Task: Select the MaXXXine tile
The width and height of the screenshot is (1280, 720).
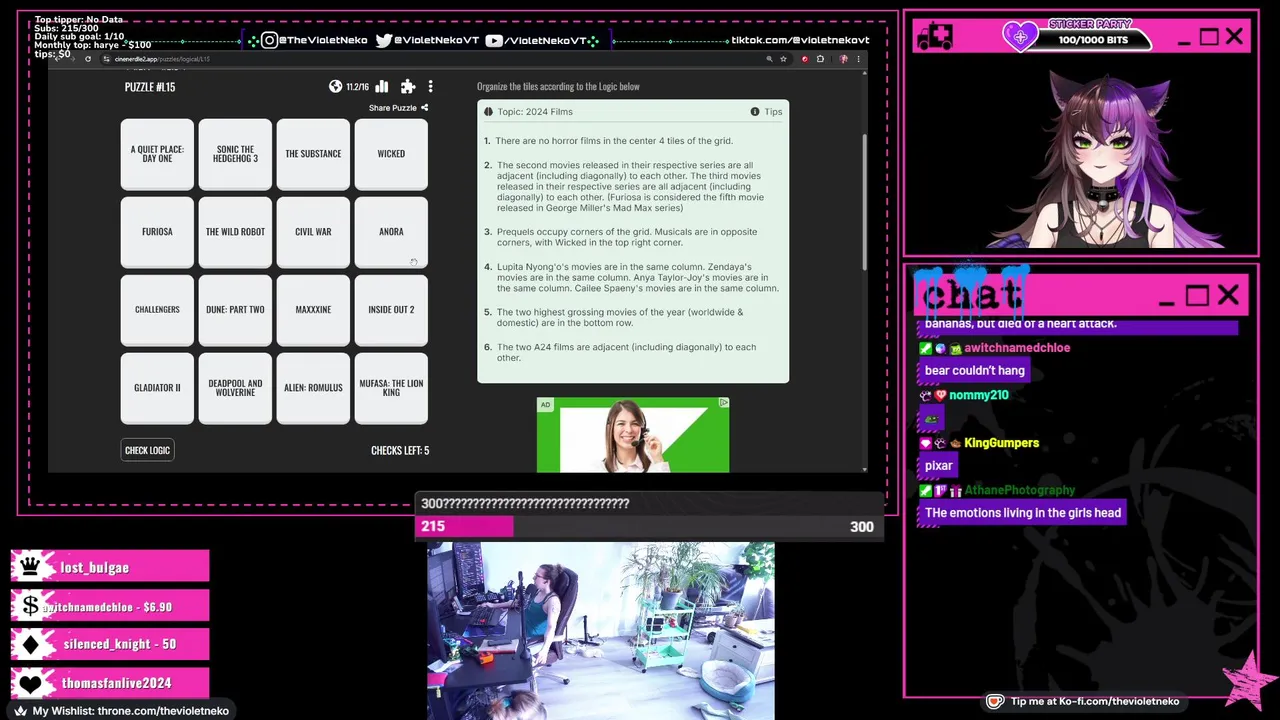Action: [313, 310]
